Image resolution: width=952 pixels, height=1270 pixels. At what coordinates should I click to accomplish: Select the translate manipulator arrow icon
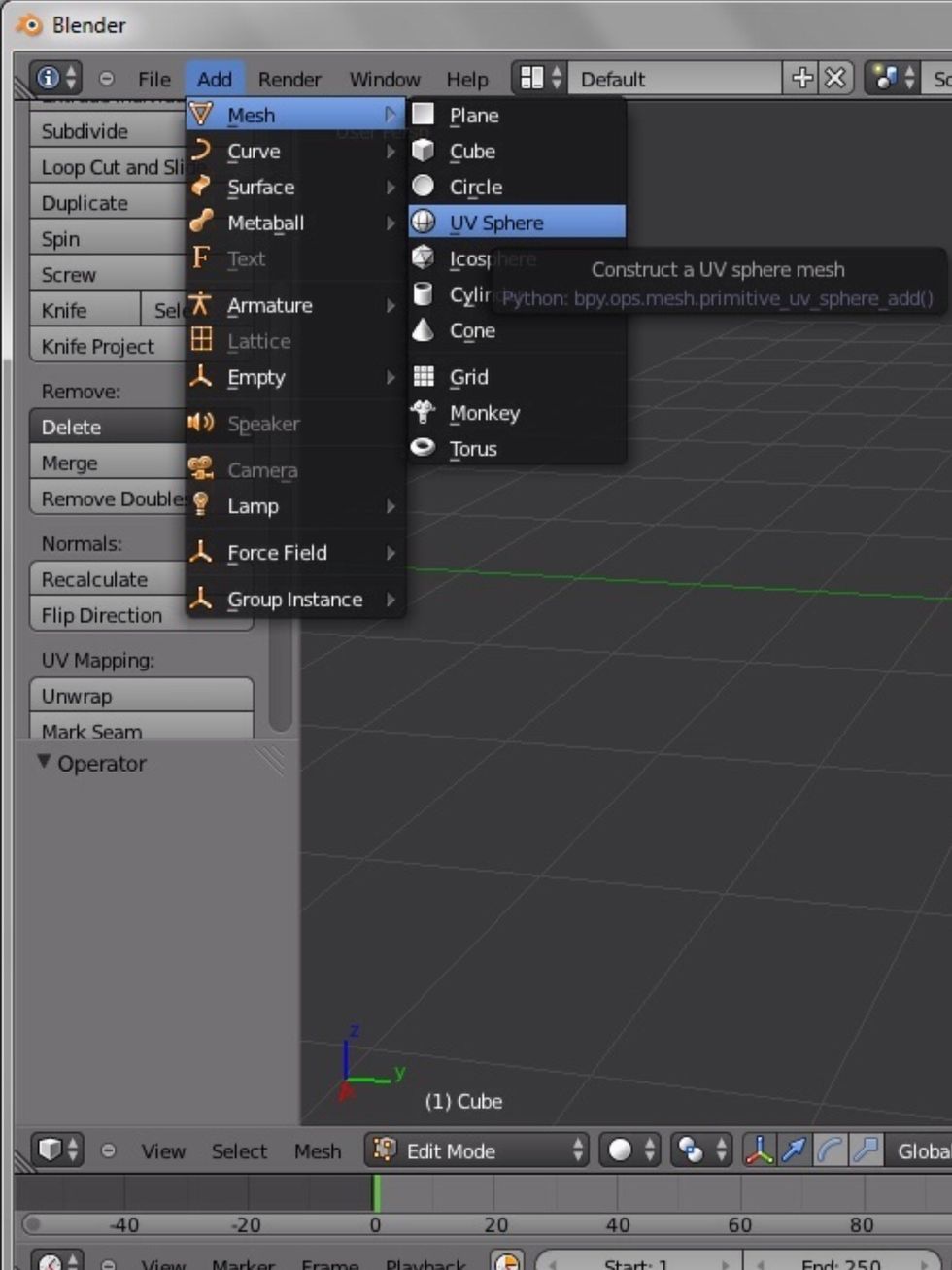(795, 1150)
